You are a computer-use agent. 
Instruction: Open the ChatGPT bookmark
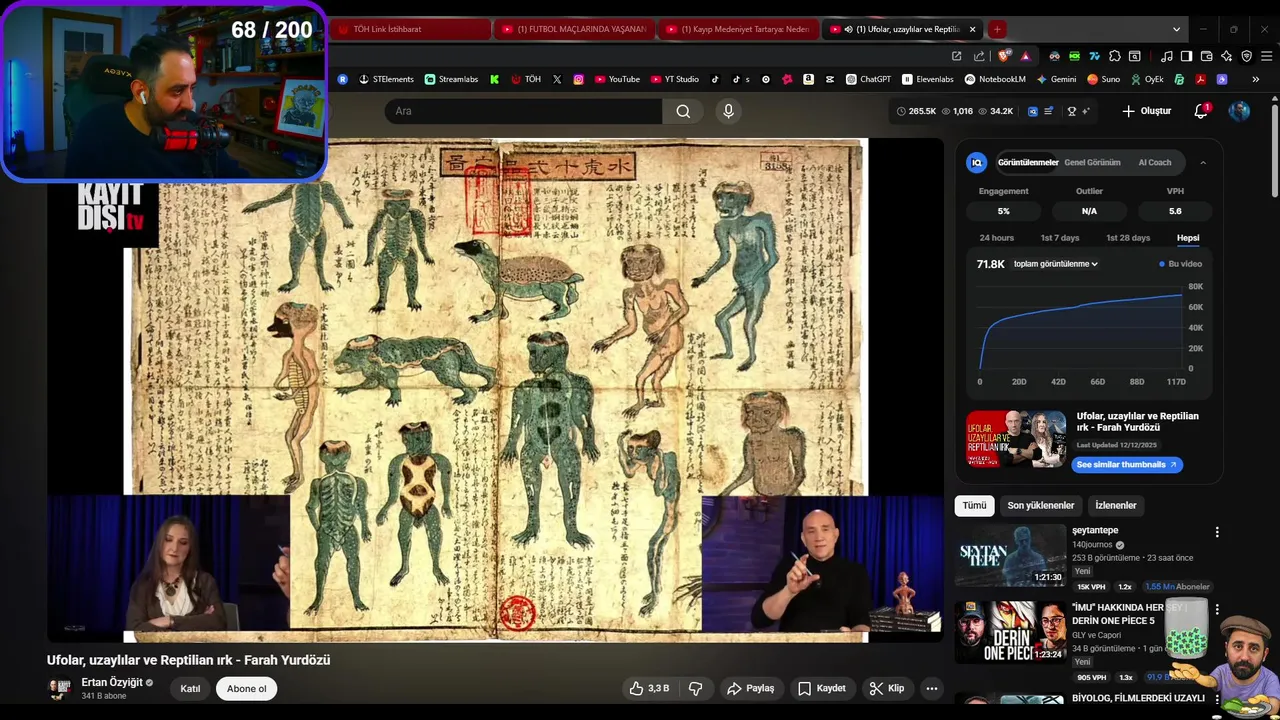(x=868, y=79)
